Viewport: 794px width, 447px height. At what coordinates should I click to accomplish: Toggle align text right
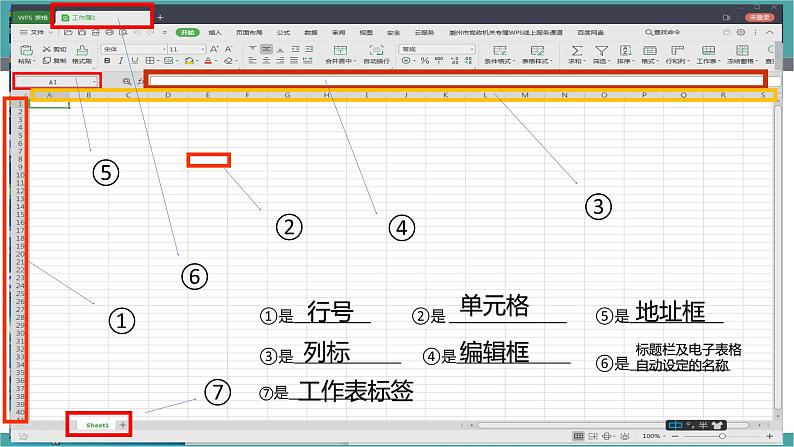tap(281, 60)
